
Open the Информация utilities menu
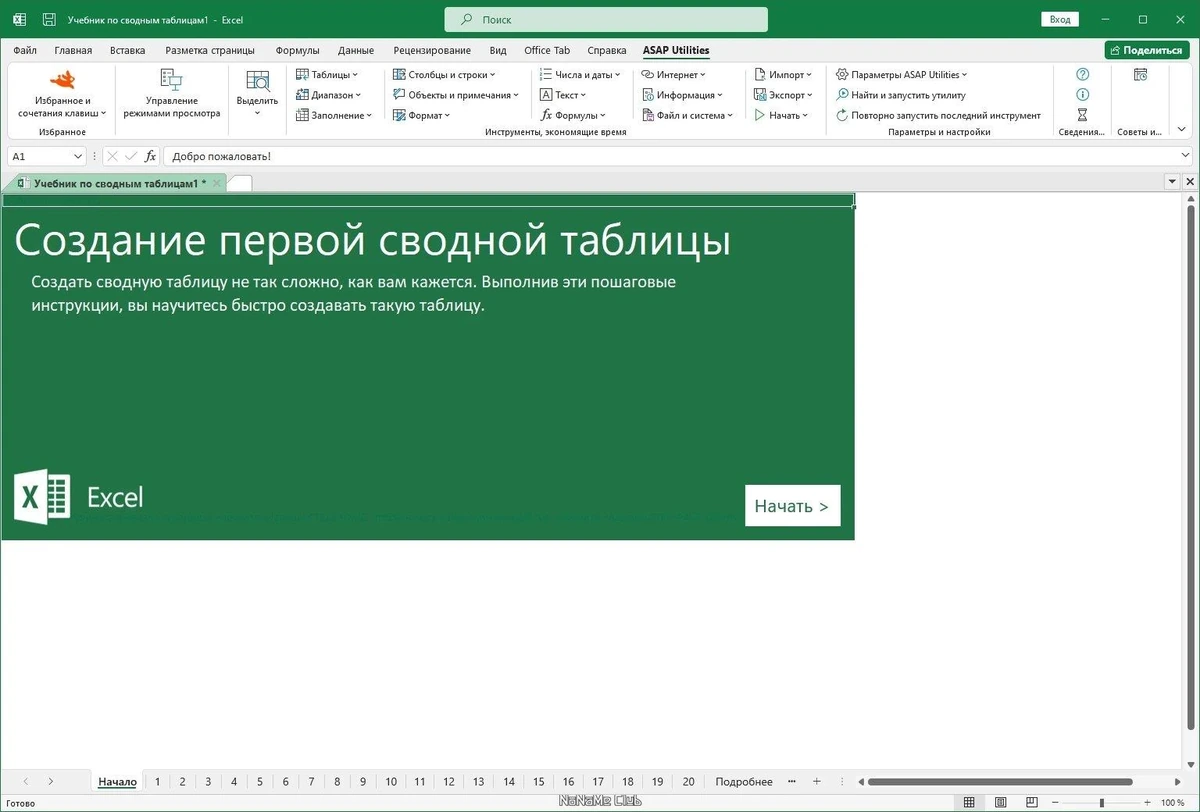point(683,95)
